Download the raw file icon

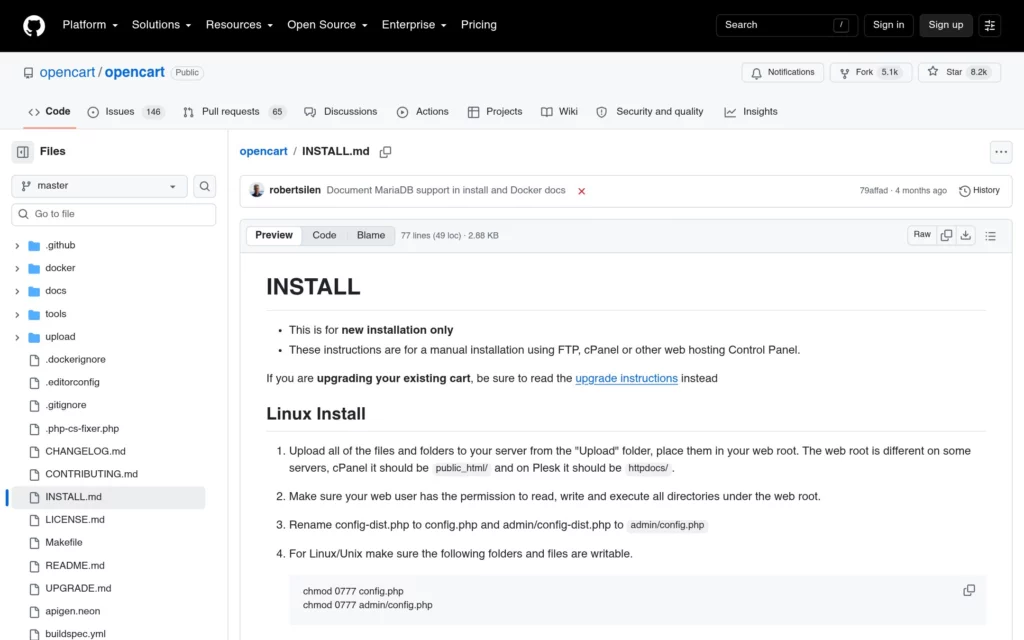(x=965, y=235)
